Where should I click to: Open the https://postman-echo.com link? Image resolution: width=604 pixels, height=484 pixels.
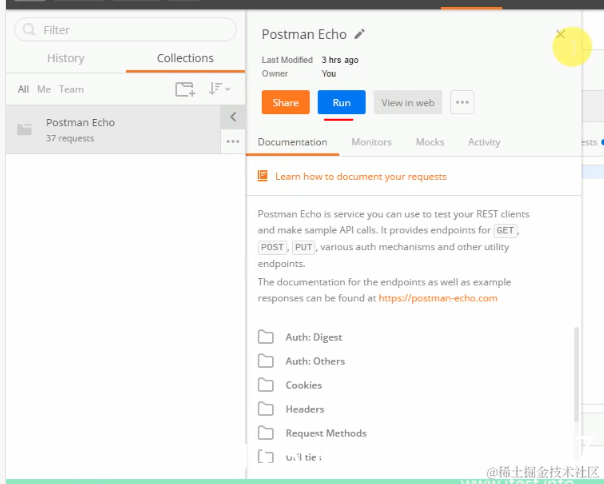click(438, 298)
